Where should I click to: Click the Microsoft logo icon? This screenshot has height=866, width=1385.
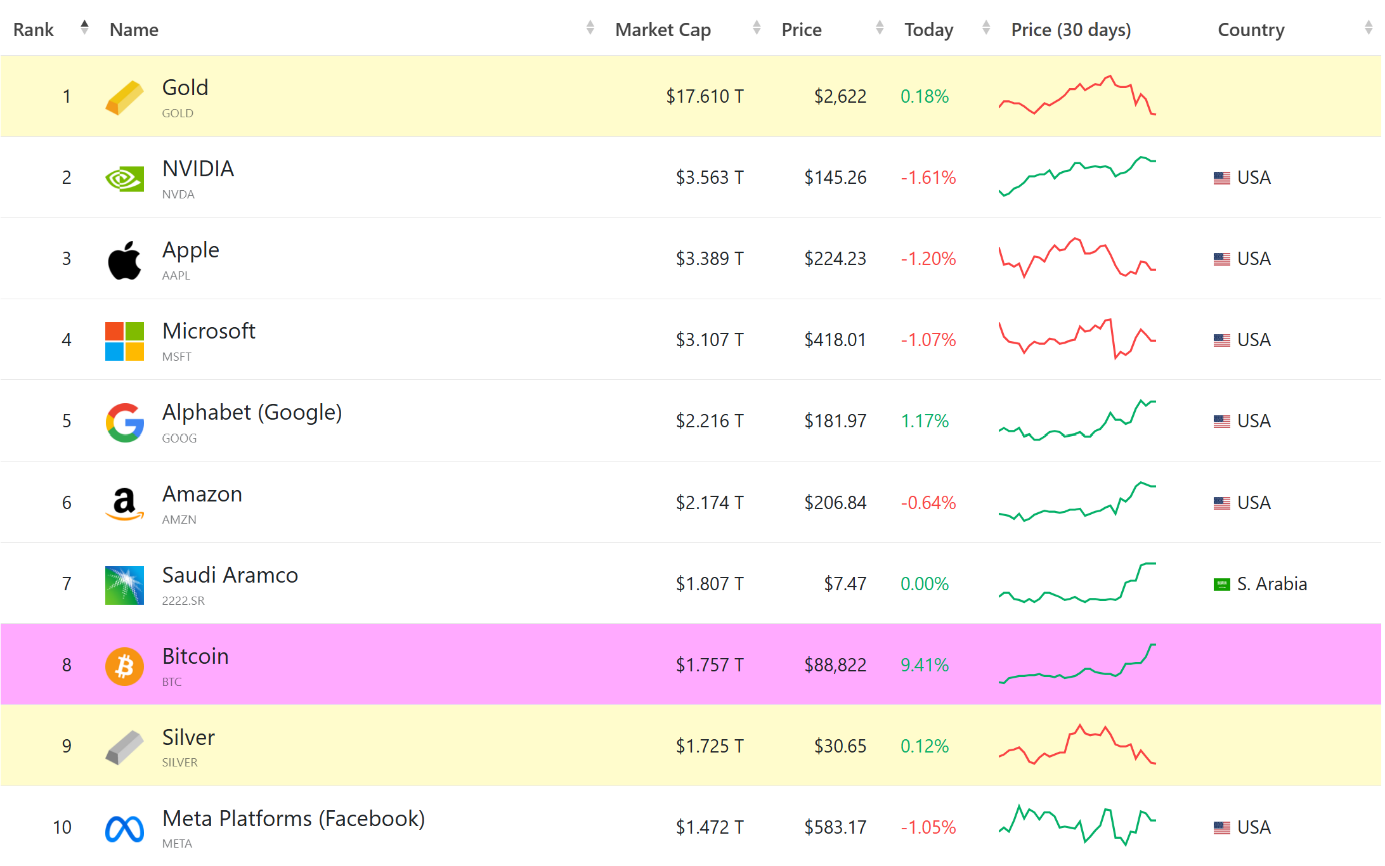point(124,341)
